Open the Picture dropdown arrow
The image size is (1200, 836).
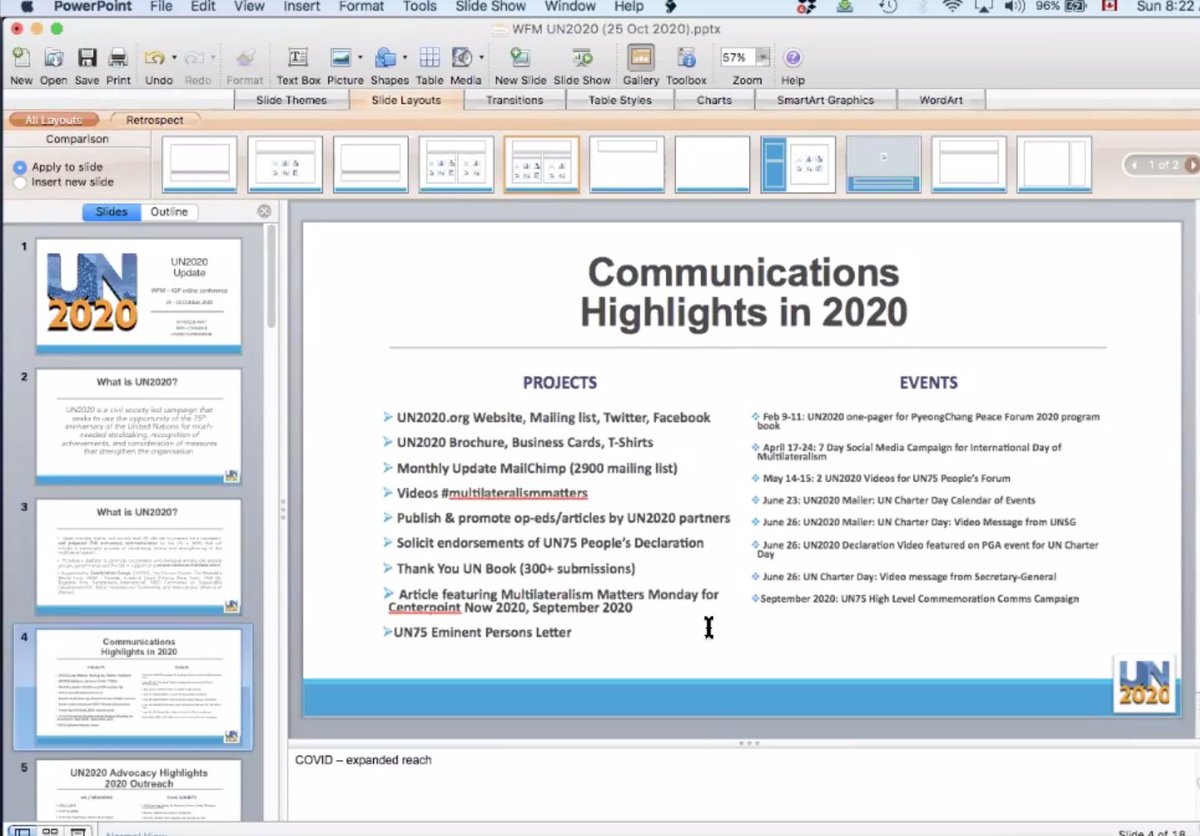(x=360, y=58)
